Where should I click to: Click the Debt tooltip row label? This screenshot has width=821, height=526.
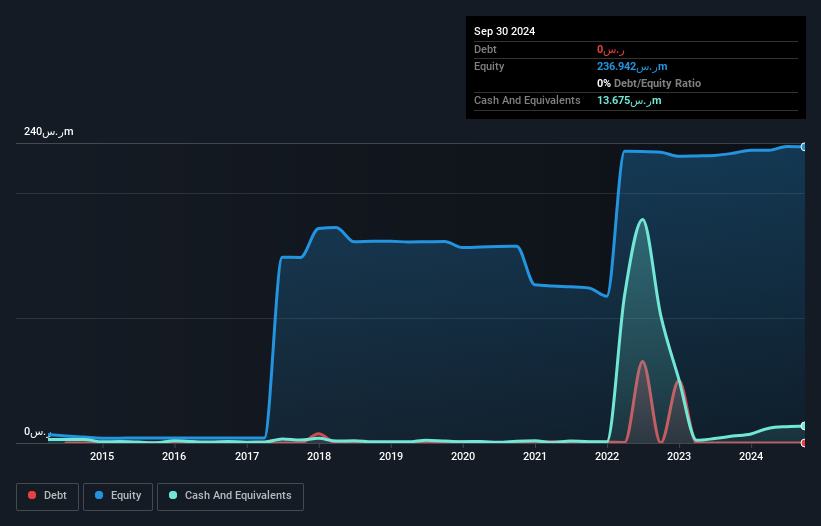pos(485,49)
